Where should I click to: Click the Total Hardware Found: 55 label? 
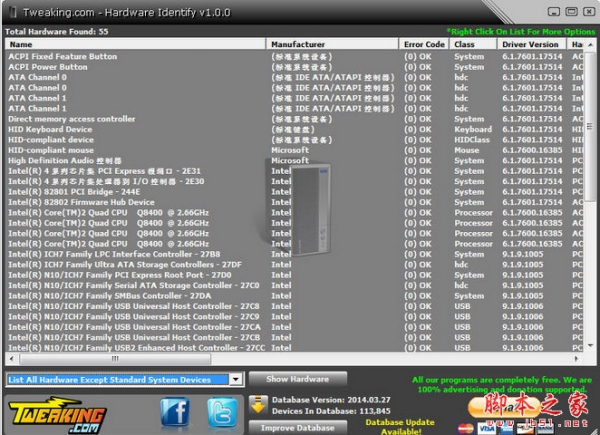[57, 32]
